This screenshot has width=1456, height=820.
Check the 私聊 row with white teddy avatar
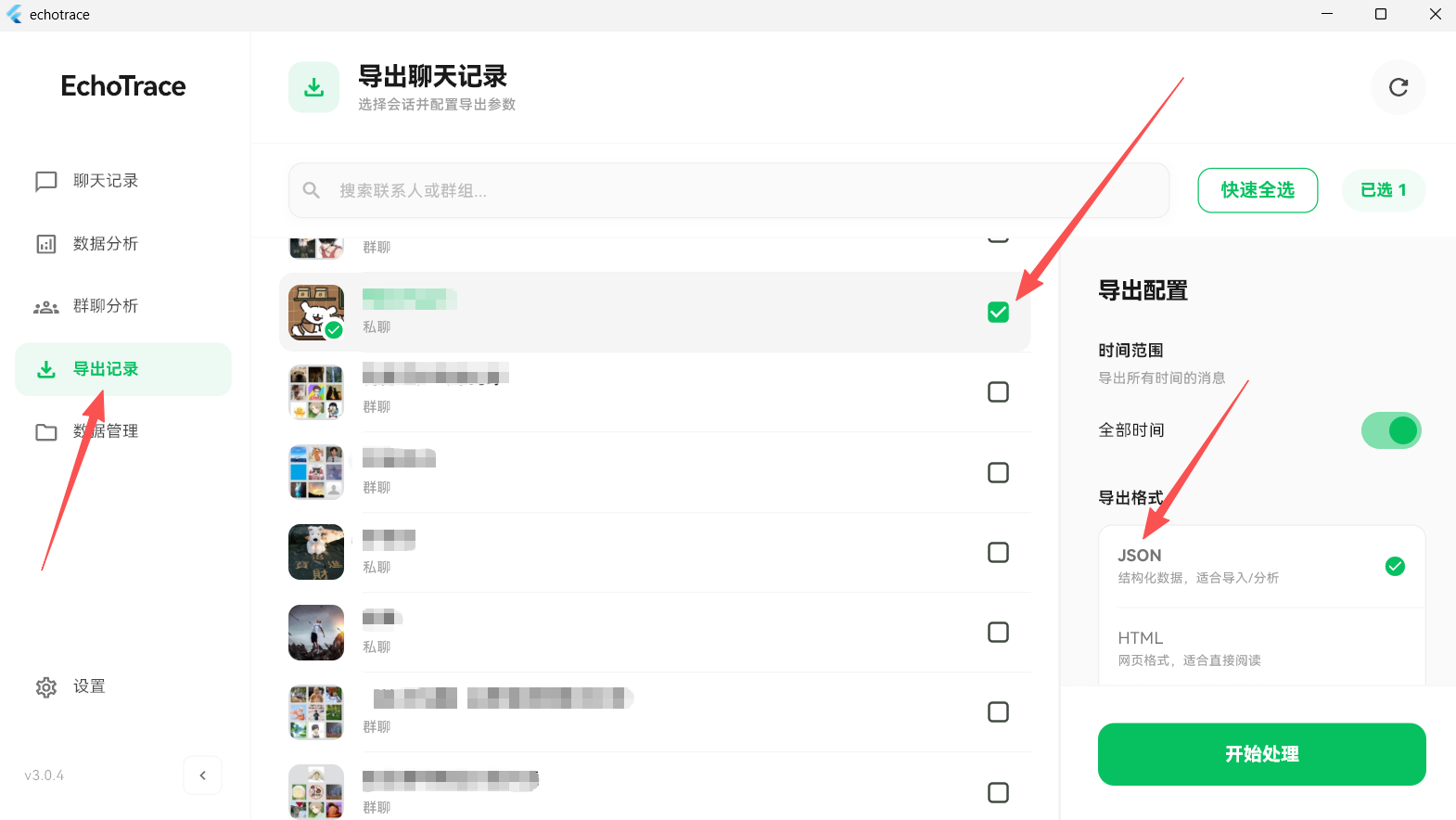(x=998, y=553)
